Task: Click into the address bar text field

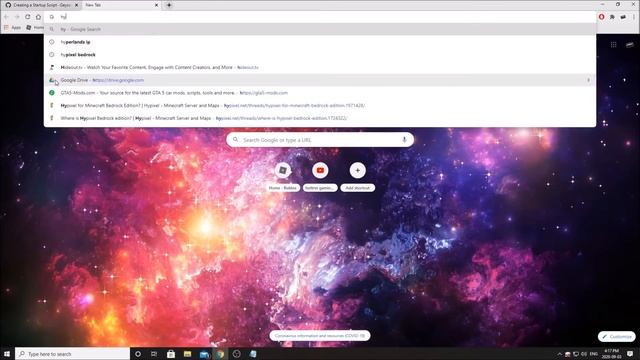Action: tap(320, 17)
